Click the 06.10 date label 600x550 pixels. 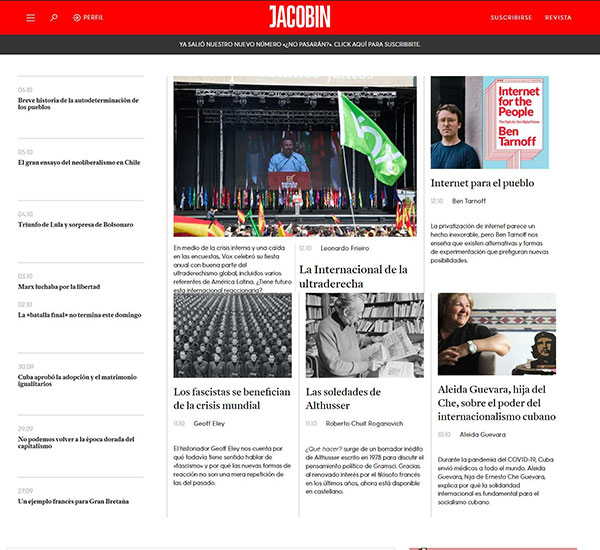(x=25, y=90)
